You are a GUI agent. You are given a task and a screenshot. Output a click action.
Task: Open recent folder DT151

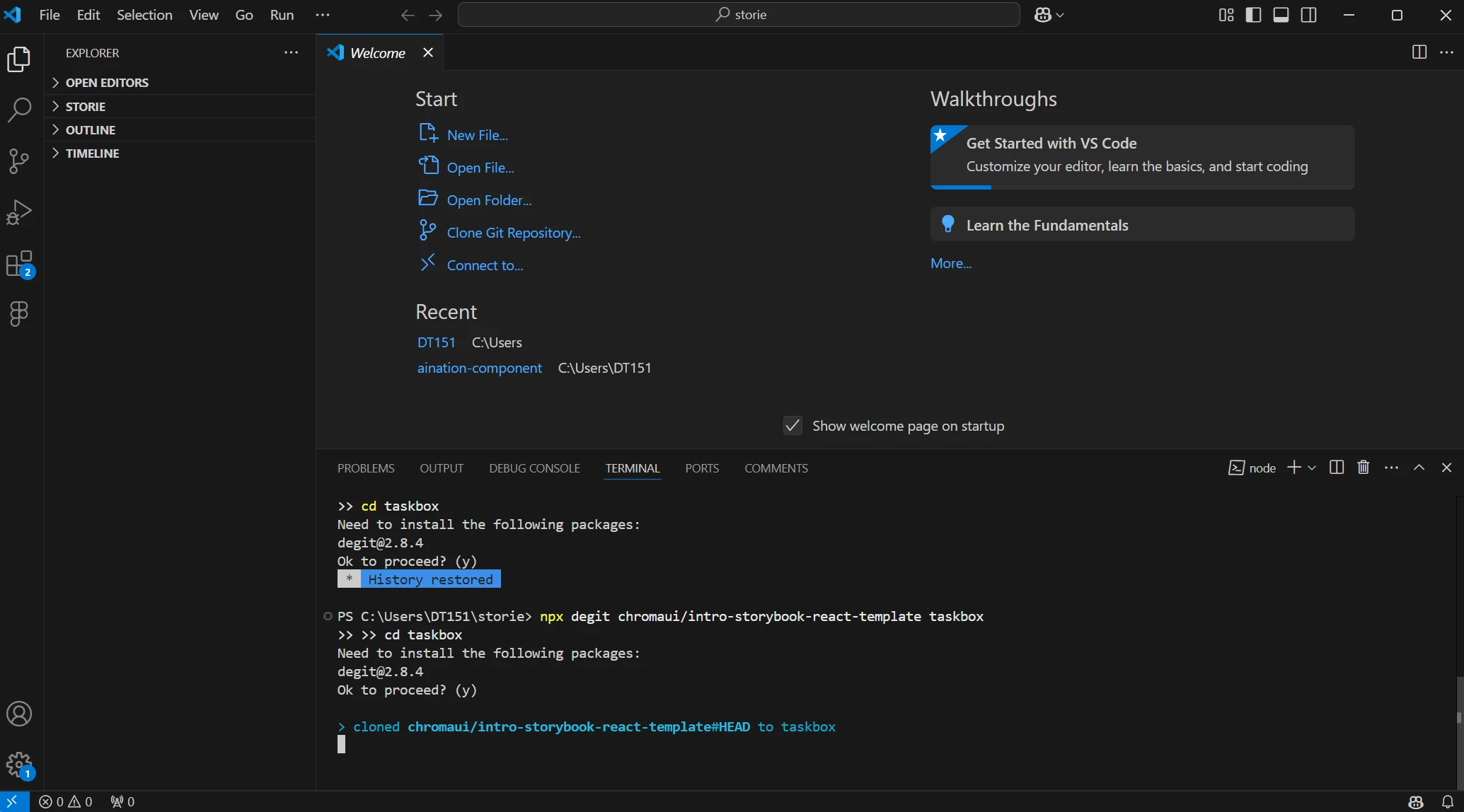(x=437, y=342)
